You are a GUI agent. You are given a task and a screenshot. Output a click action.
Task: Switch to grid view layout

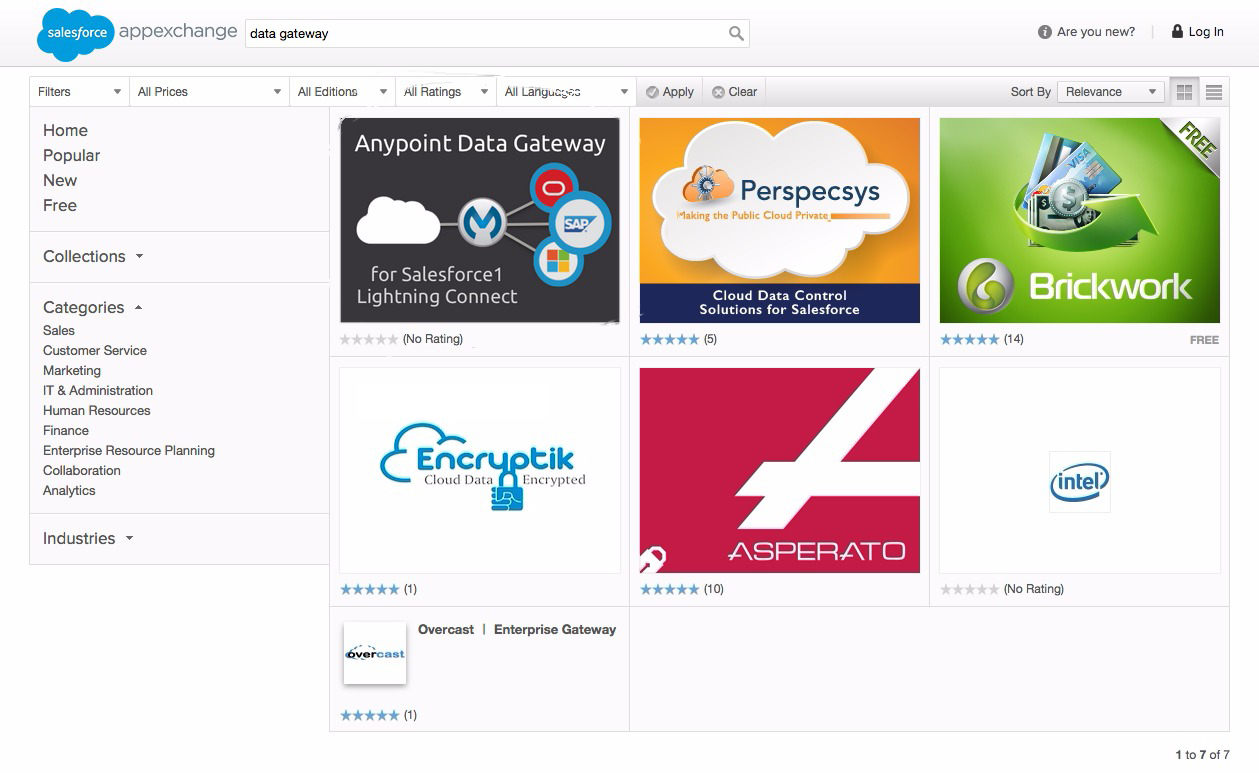point(1184,92)
